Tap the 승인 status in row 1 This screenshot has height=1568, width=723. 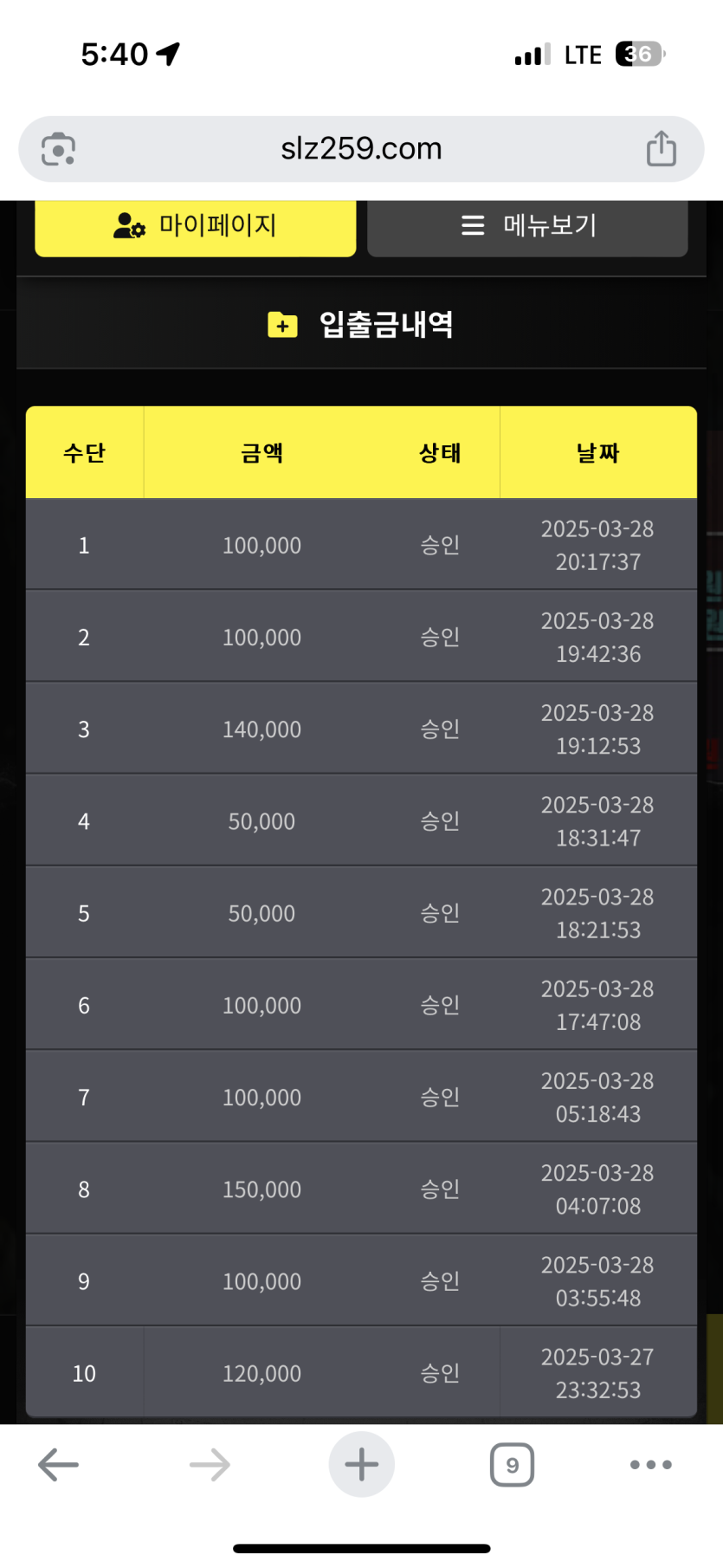[x=440, y=545]
